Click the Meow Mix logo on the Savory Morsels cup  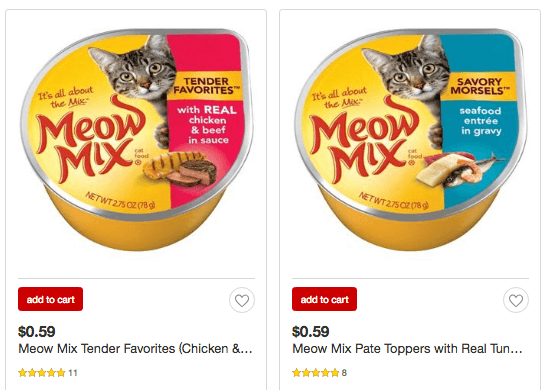[365, 139]
